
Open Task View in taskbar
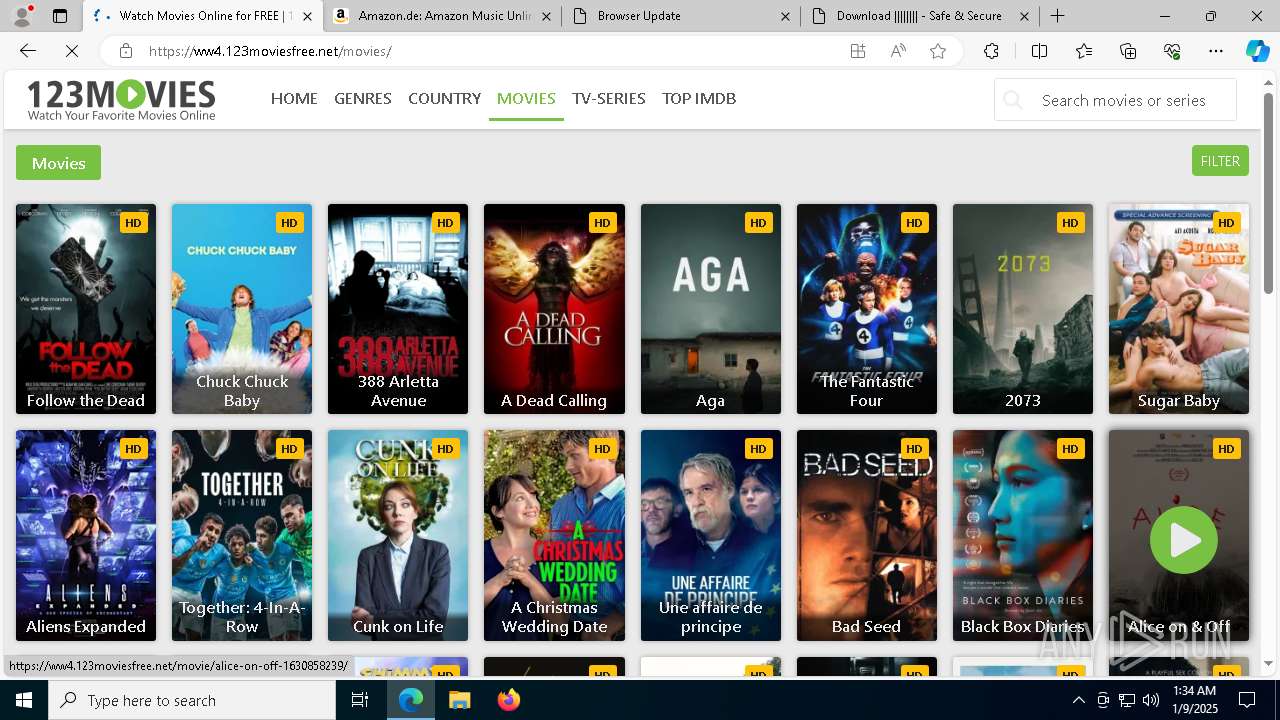click(360, 700)
